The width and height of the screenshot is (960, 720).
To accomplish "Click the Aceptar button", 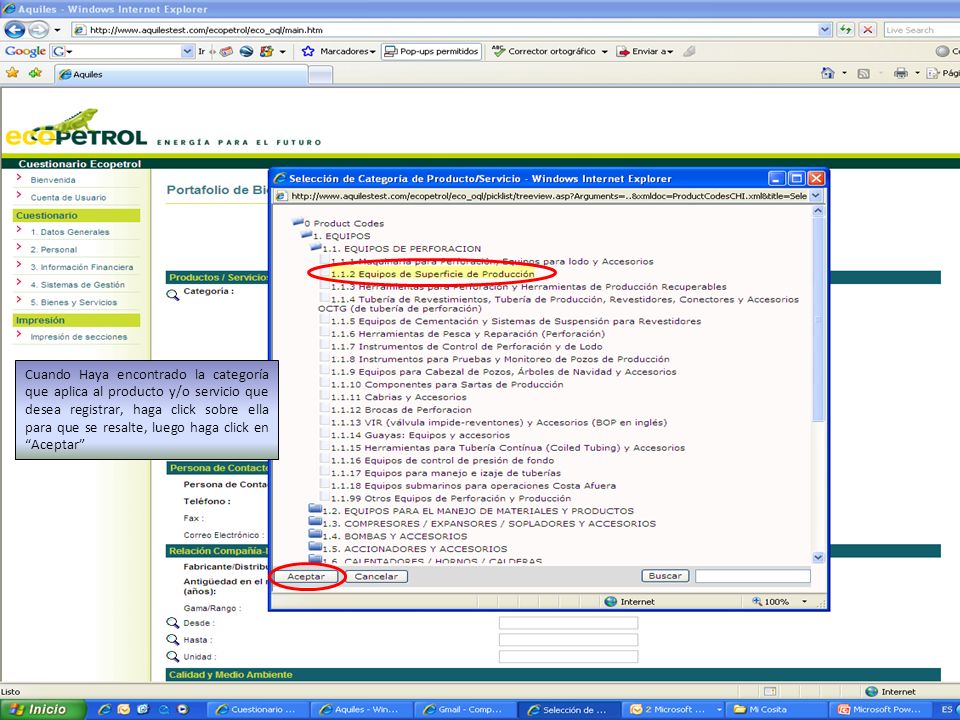I will tap(306, 576).
